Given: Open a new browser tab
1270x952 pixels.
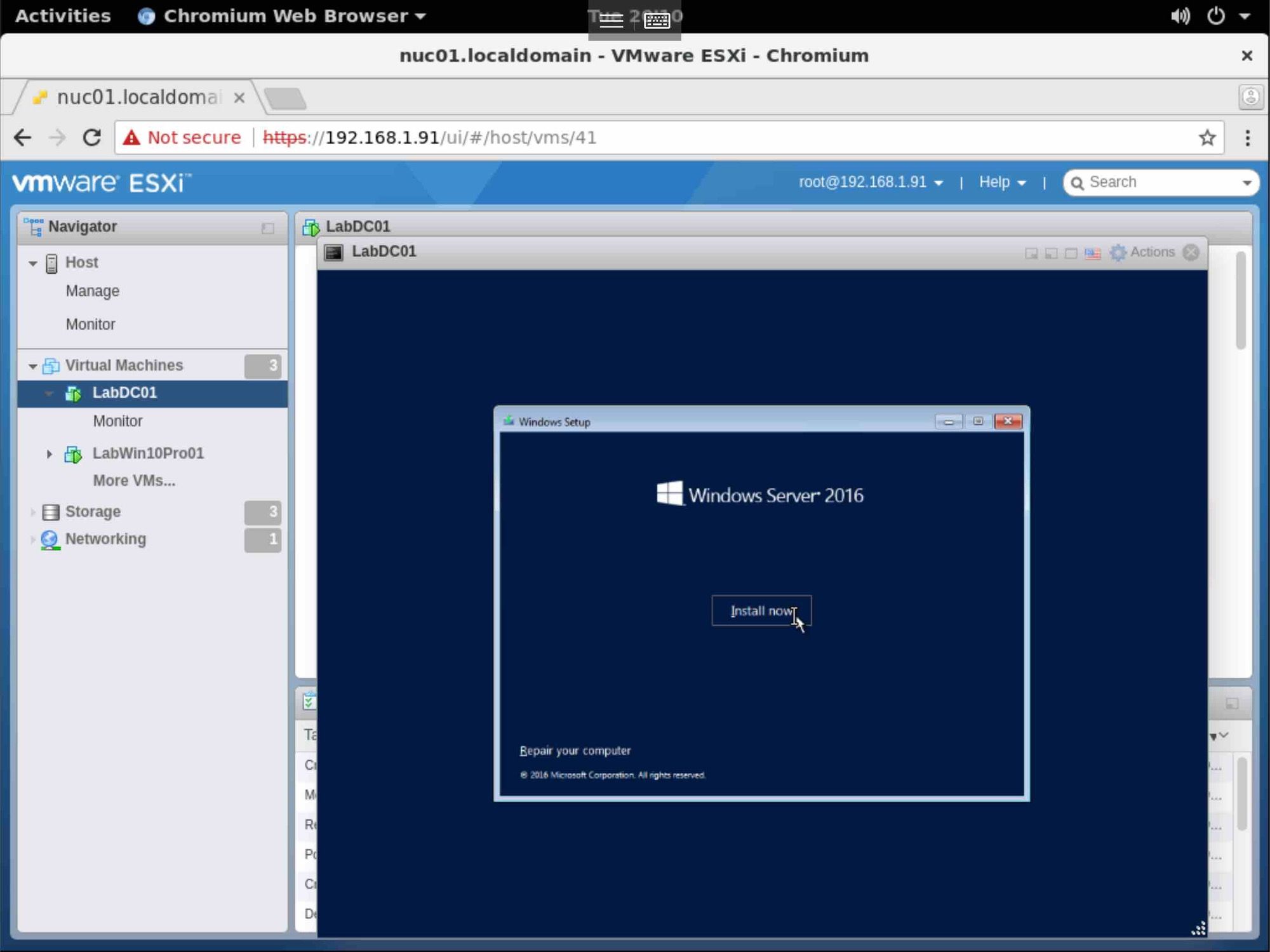Looking at the screenshot, I should click(285, 98).
